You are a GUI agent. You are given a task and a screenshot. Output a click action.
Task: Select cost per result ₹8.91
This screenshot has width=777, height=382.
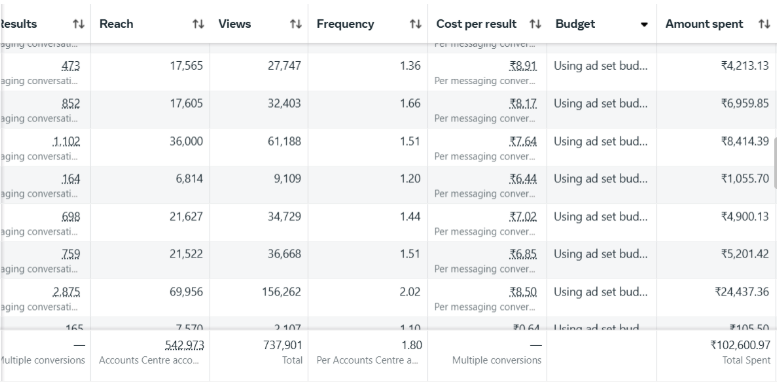[x=523, y=66]
